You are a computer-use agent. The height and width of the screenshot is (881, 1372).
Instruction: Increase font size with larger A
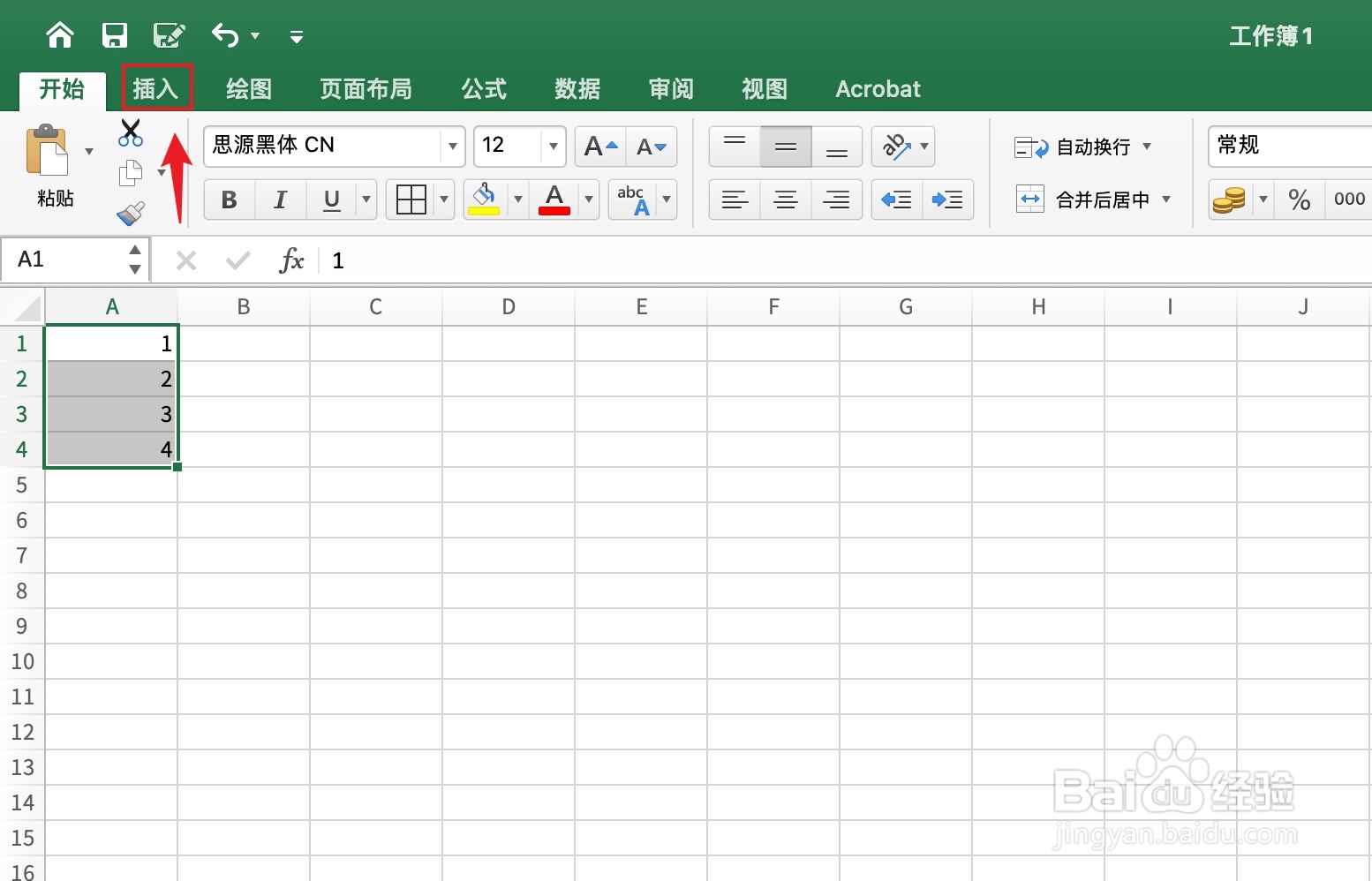[600, 147]
